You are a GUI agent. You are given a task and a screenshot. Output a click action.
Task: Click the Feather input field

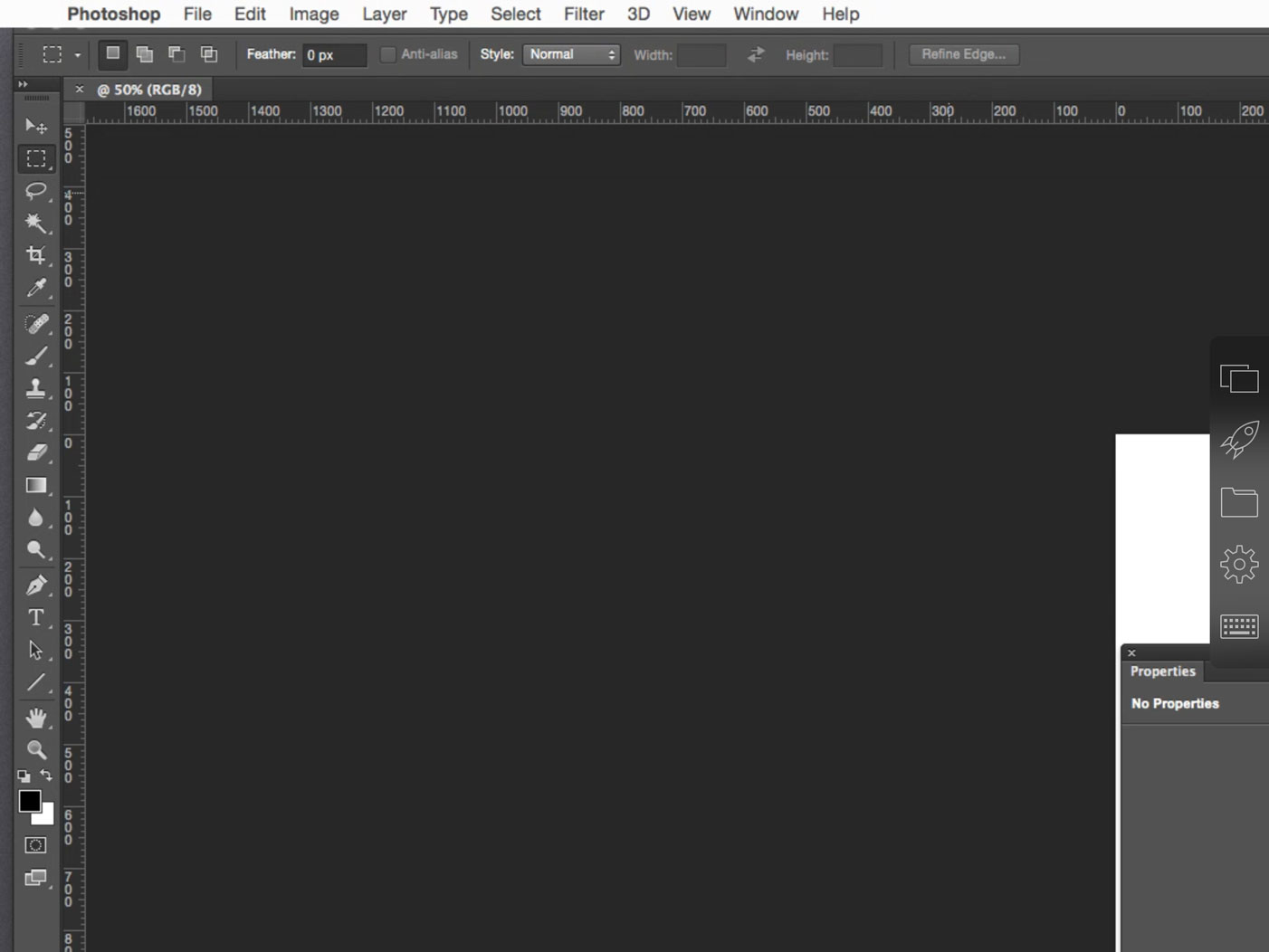tap(334, 55)
